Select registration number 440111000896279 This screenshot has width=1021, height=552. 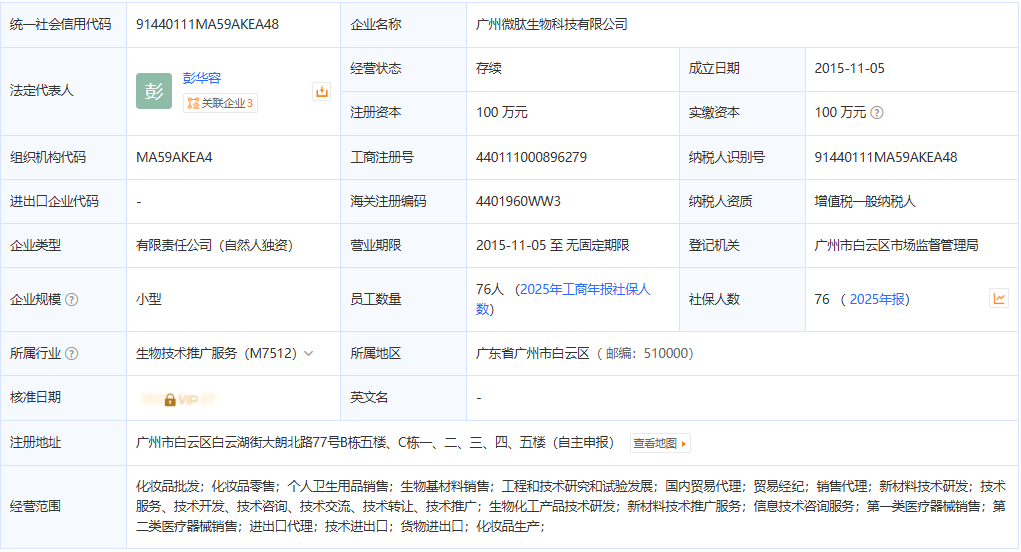click(531, 158)
